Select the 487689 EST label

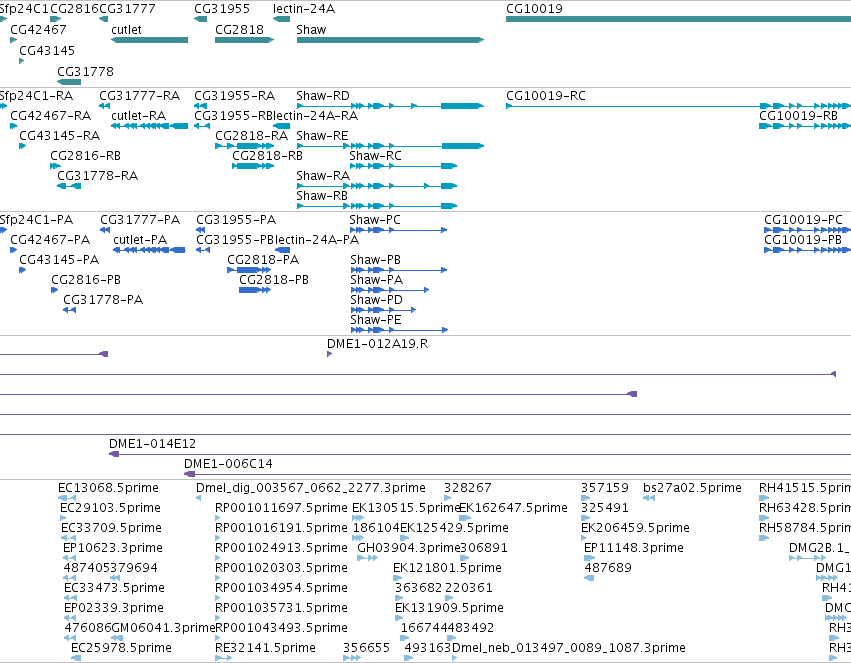click(x=608, y=568)
